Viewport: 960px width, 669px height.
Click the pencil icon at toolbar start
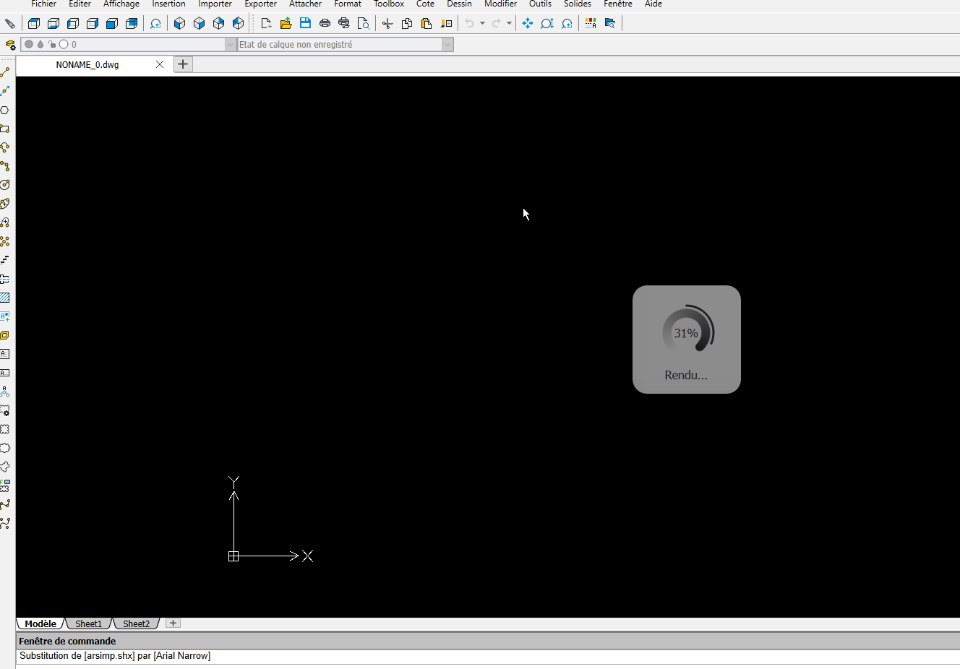(10, 24)
